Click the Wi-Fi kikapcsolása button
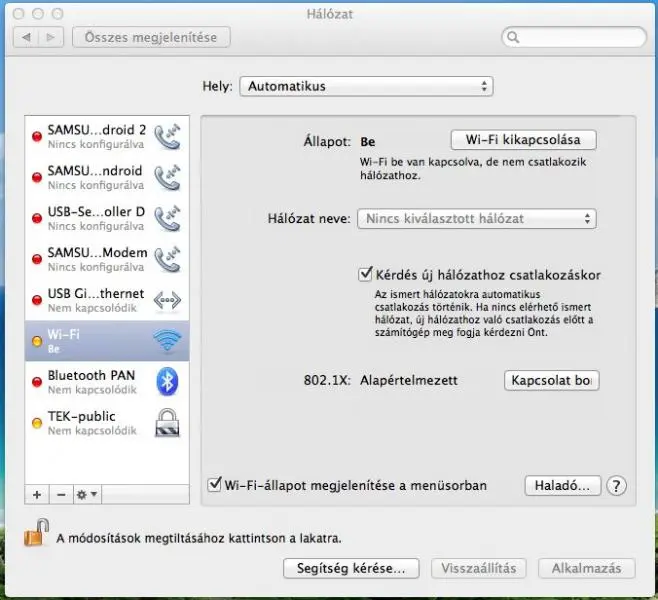 point(523,139)
